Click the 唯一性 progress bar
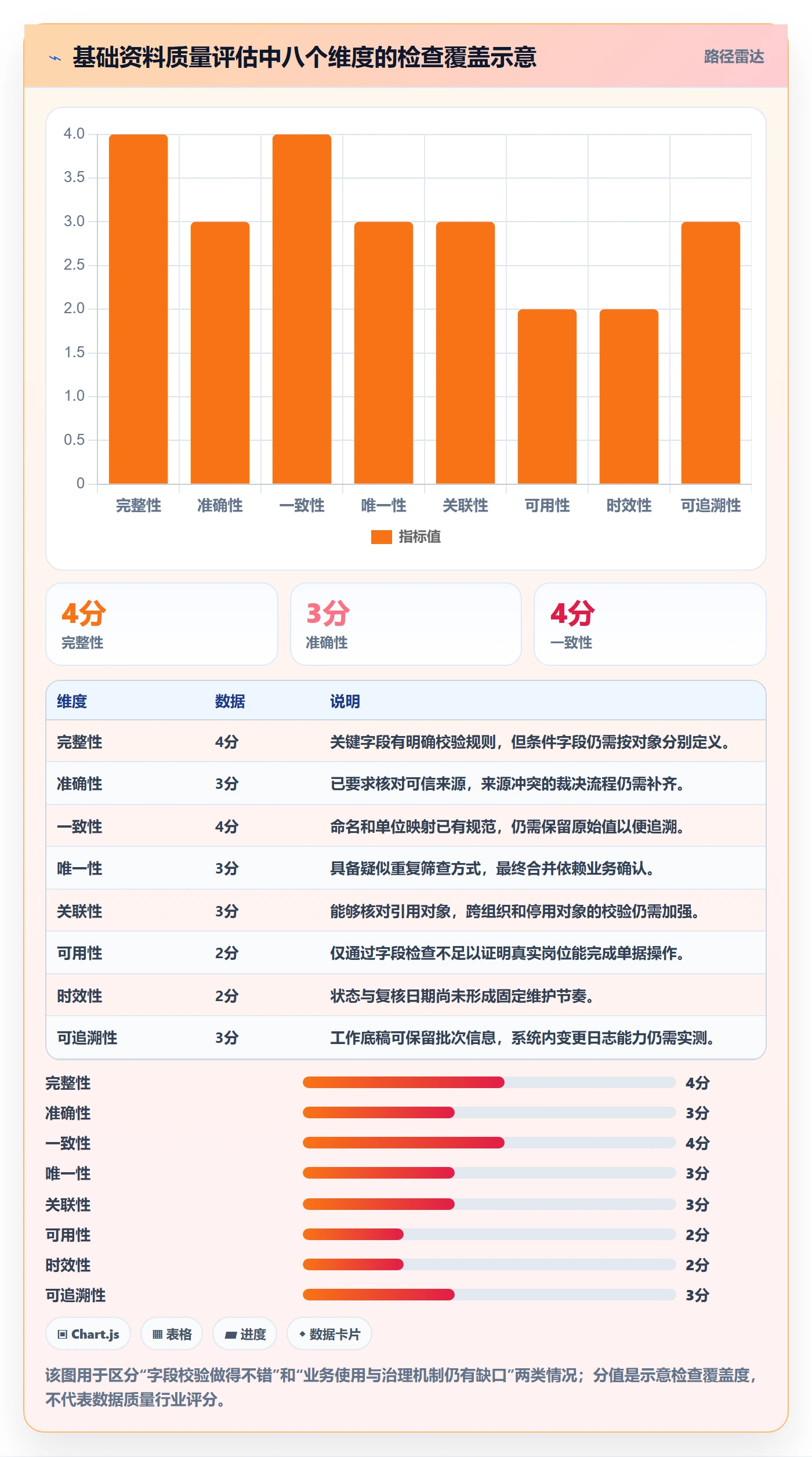 490,1173
